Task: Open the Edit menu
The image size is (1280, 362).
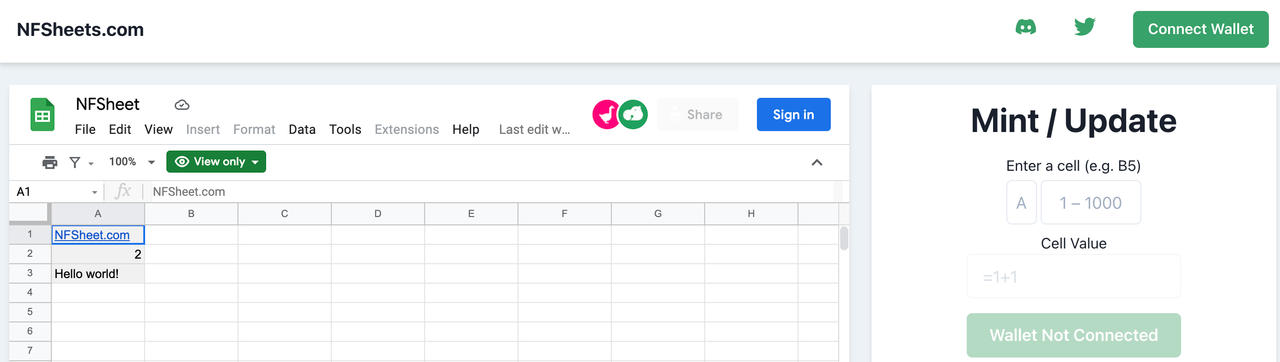Action: pos(120,129)
